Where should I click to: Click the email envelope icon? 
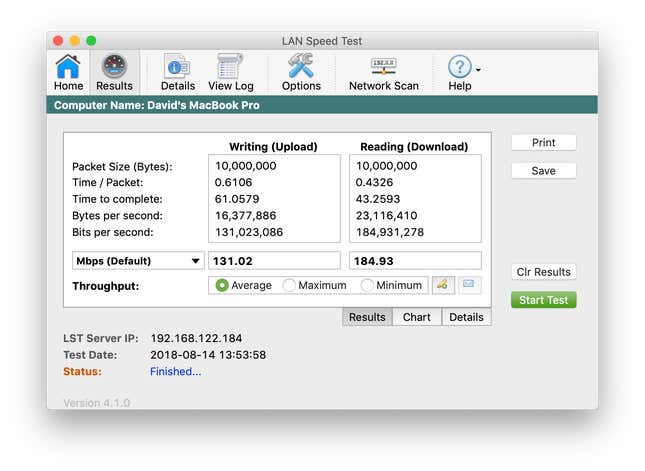pos(469,285)
